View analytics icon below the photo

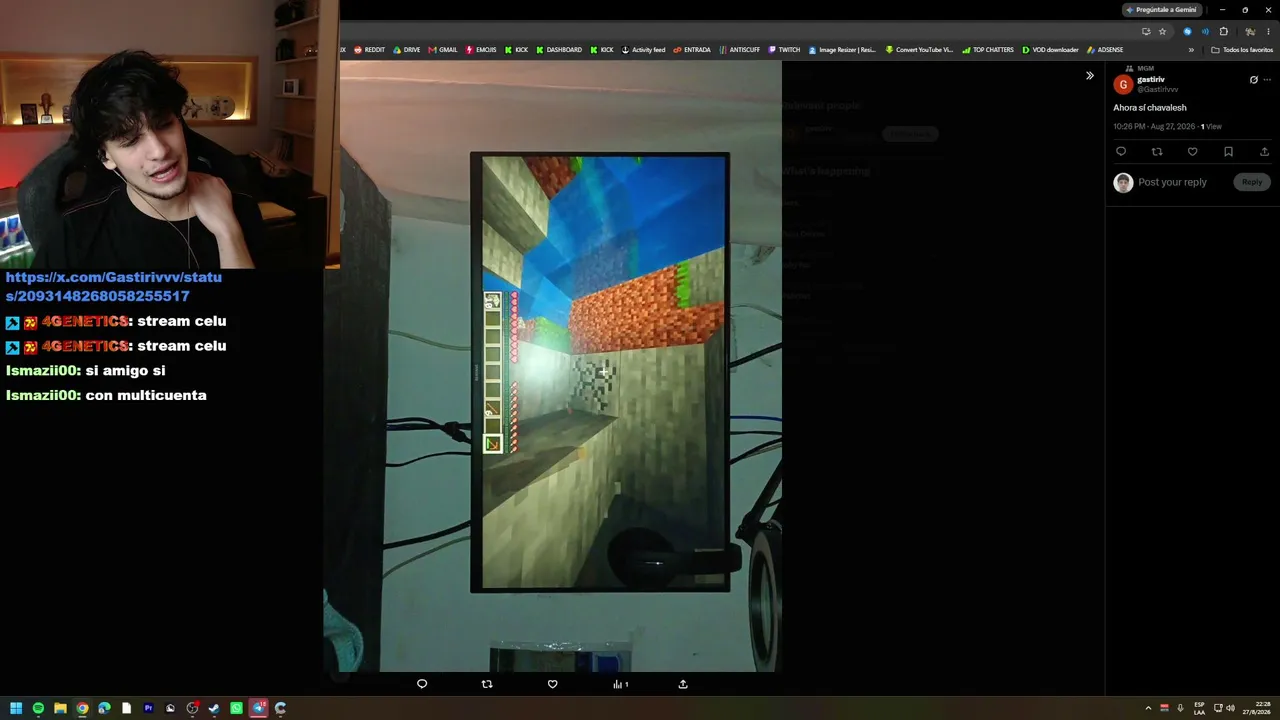point(620,684)
